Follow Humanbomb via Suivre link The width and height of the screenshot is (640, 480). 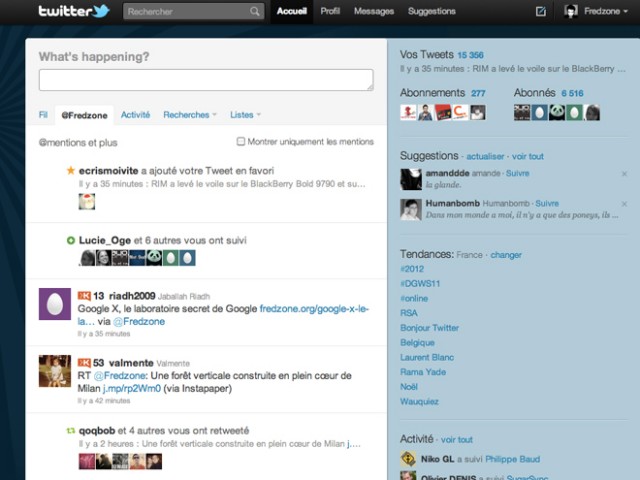pyautogui.click(x=547, y=203)
